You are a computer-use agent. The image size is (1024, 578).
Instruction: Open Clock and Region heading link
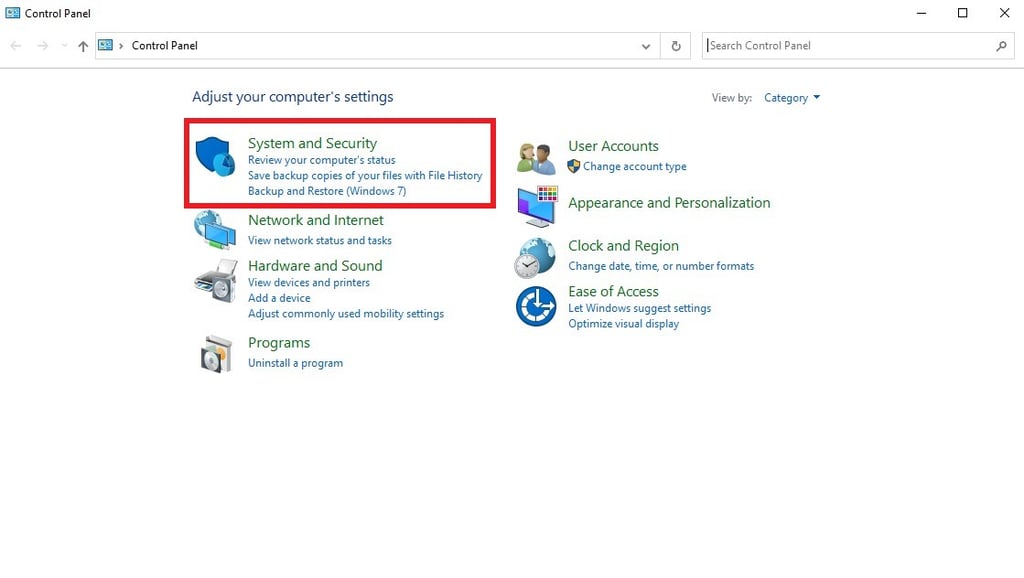623,246
